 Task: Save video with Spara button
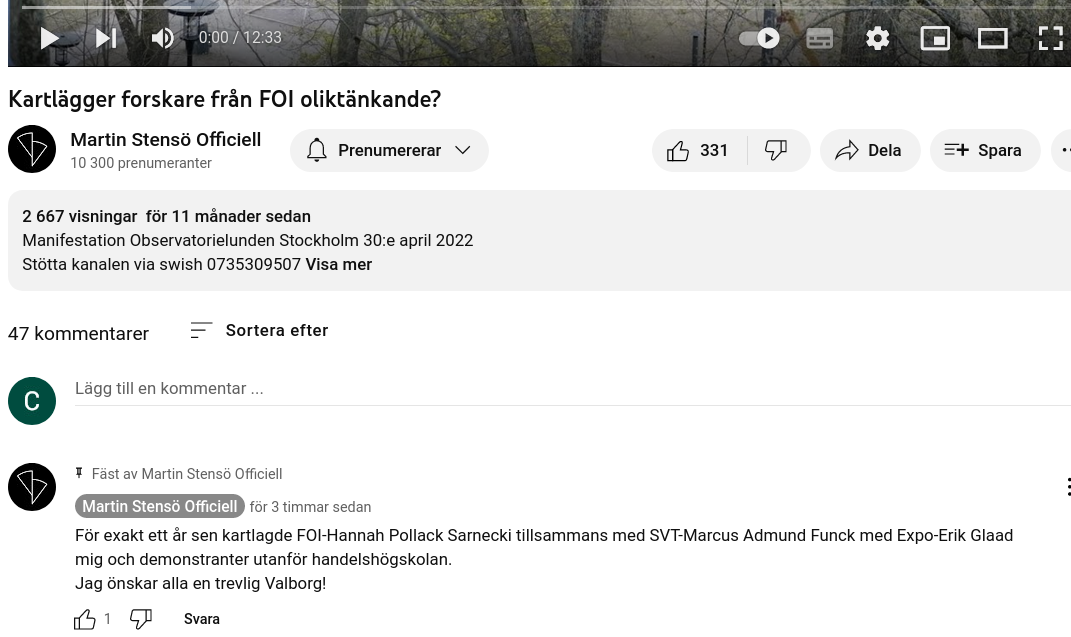984,150
